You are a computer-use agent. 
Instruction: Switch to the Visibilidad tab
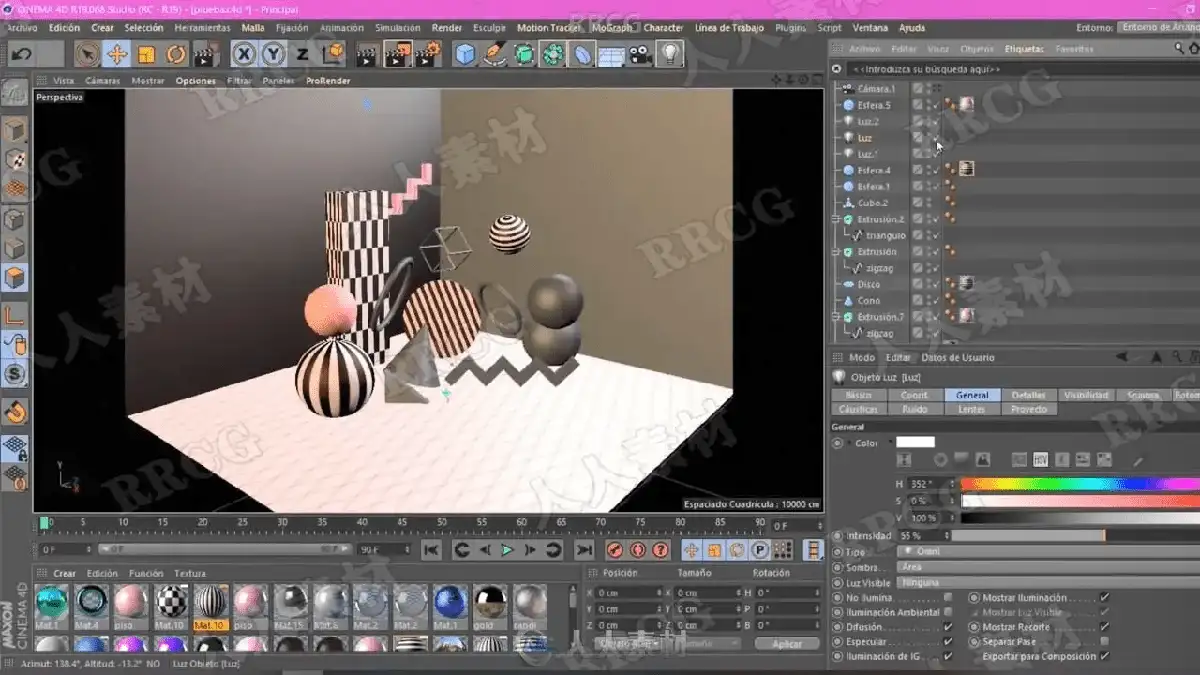1086,395
